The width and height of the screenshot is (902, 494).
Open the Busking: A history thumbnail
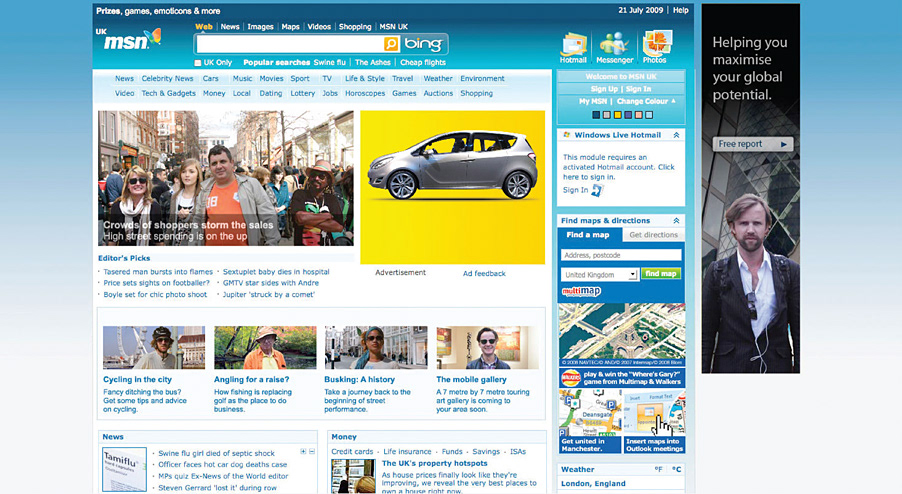[376, 347]
